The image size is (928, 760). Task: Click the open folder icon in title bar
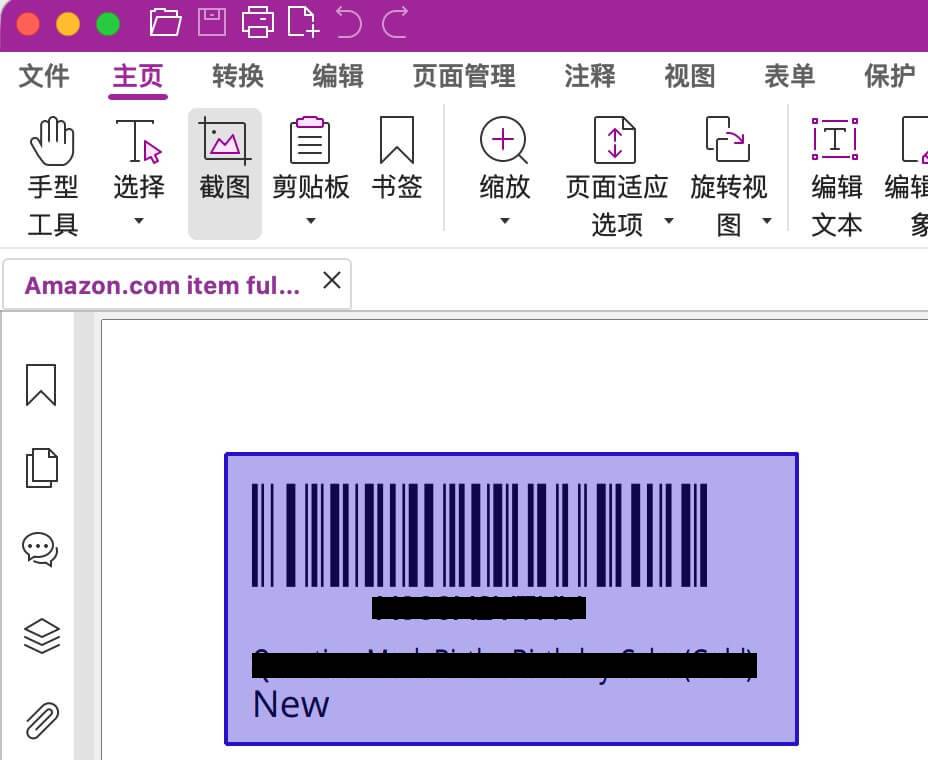pos(165,23)
